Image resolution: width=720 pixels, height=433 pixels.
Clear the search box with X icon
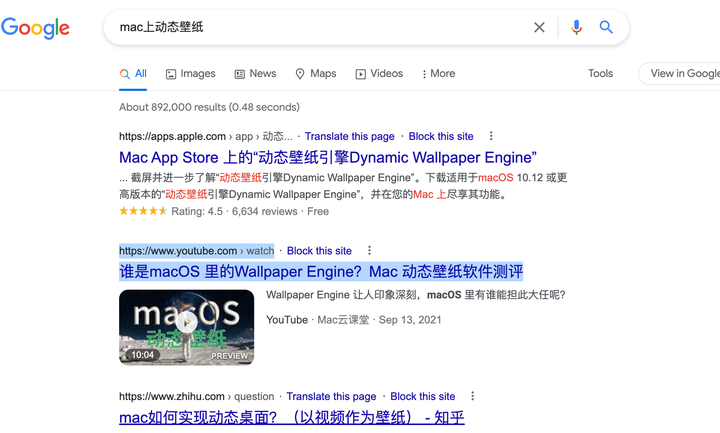[539, 28]
